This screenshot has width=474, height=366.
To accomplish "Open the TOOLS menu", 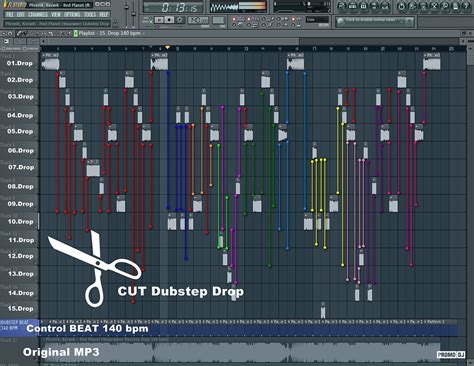I will [x=90, y=15].
